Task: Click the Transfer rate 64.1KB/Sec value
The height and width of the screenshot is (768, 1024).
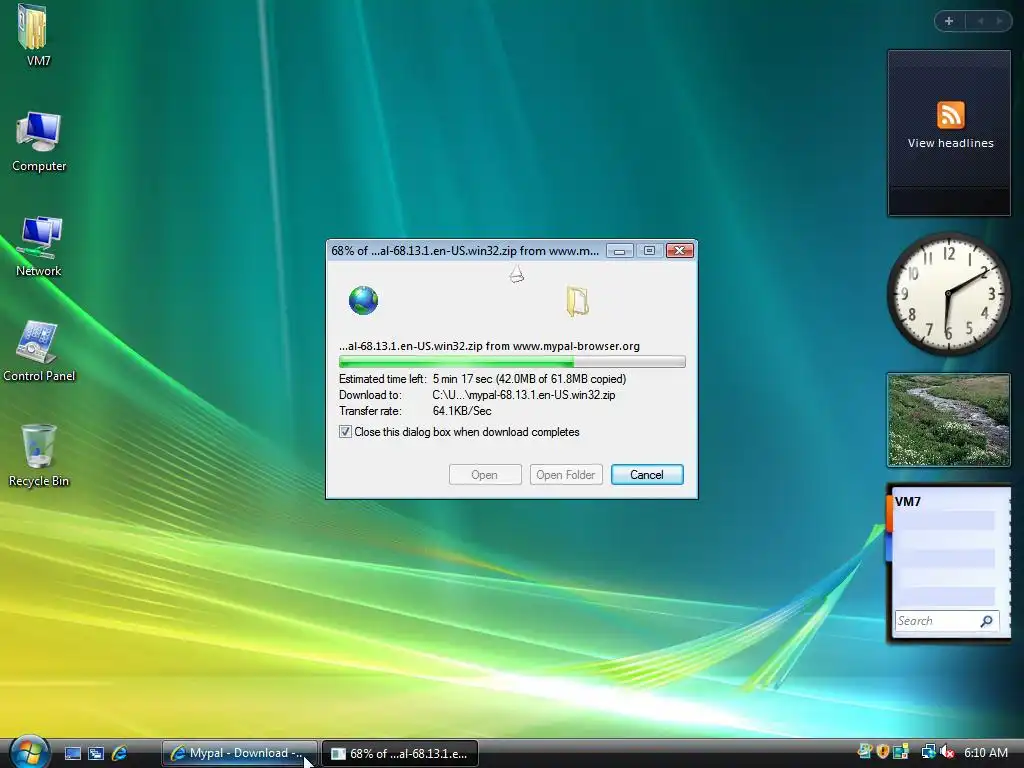Action: [x=462, y=411]
